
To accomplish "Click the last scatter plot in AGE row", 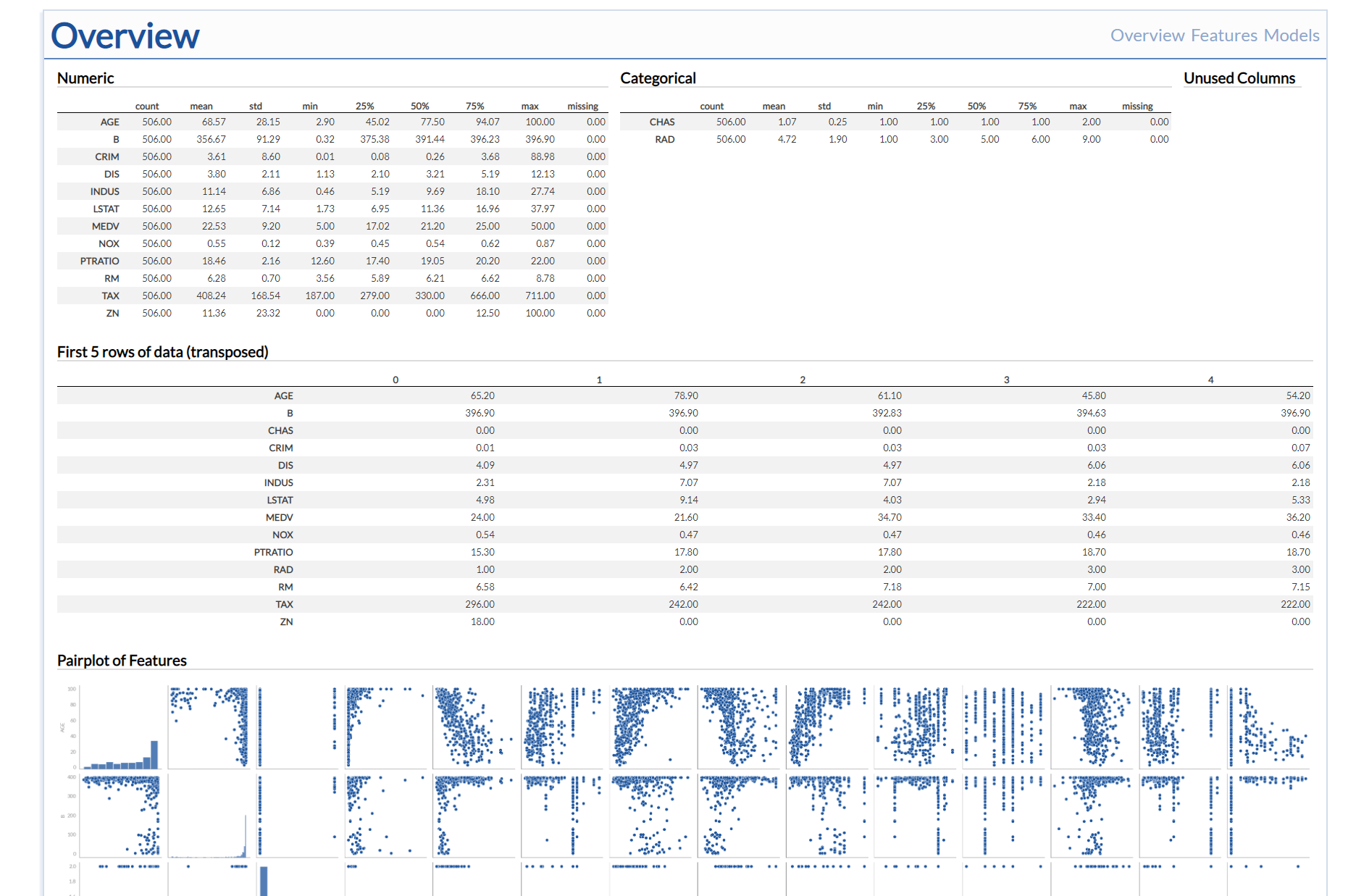I will click(1268, 727).
